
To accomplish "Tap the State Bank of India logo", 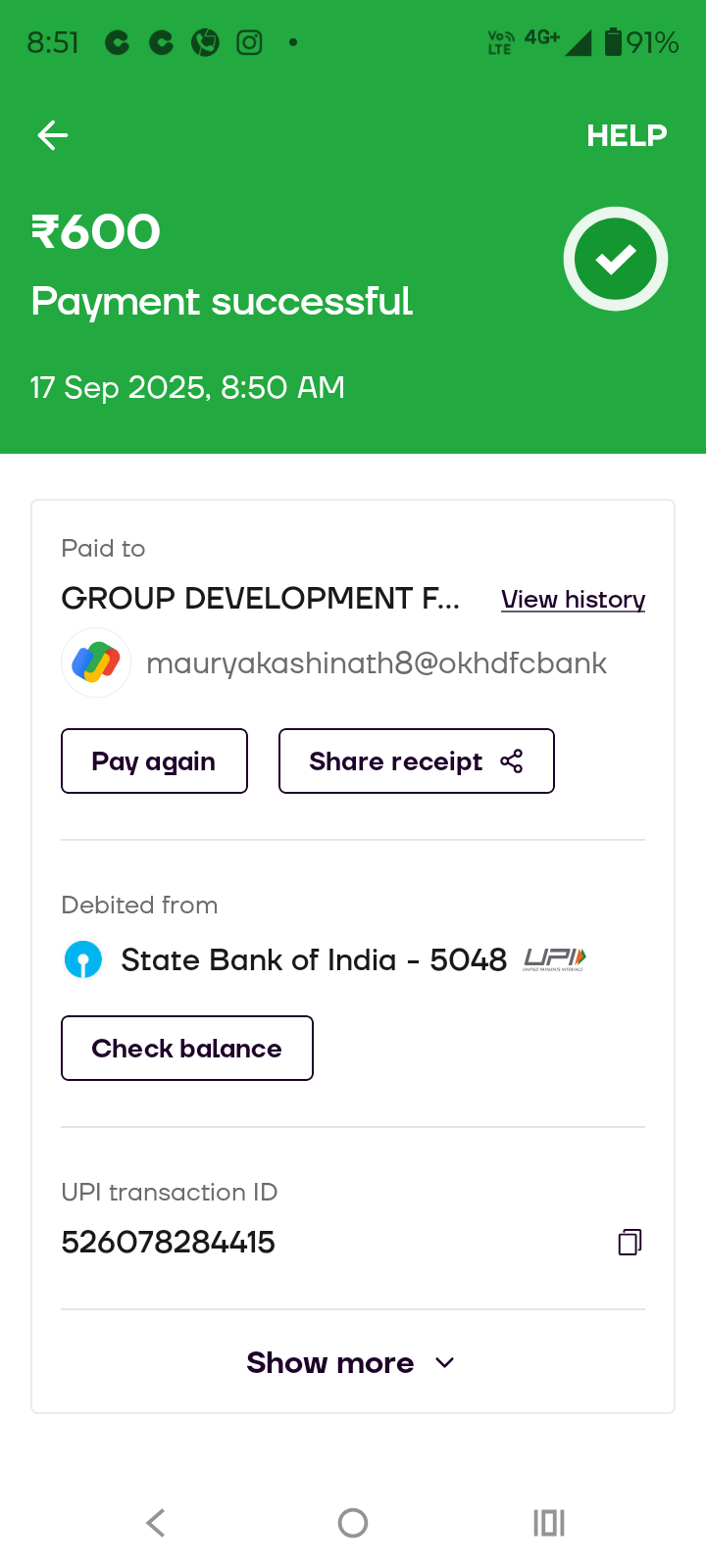I will (x=83, y=959).
